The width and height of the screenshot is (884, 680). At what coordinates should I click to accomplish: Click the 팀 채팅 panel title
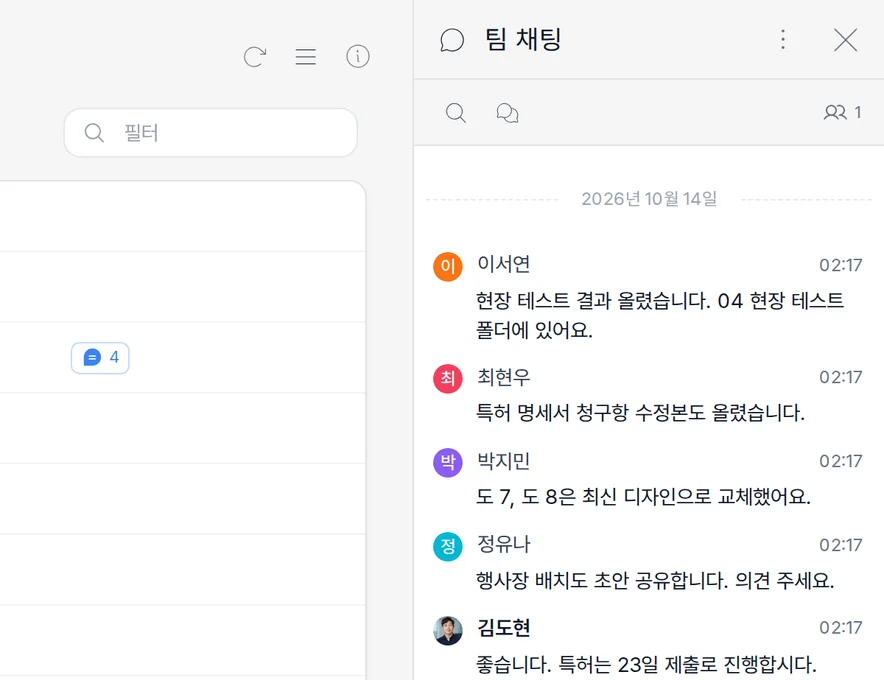point(523,39)
